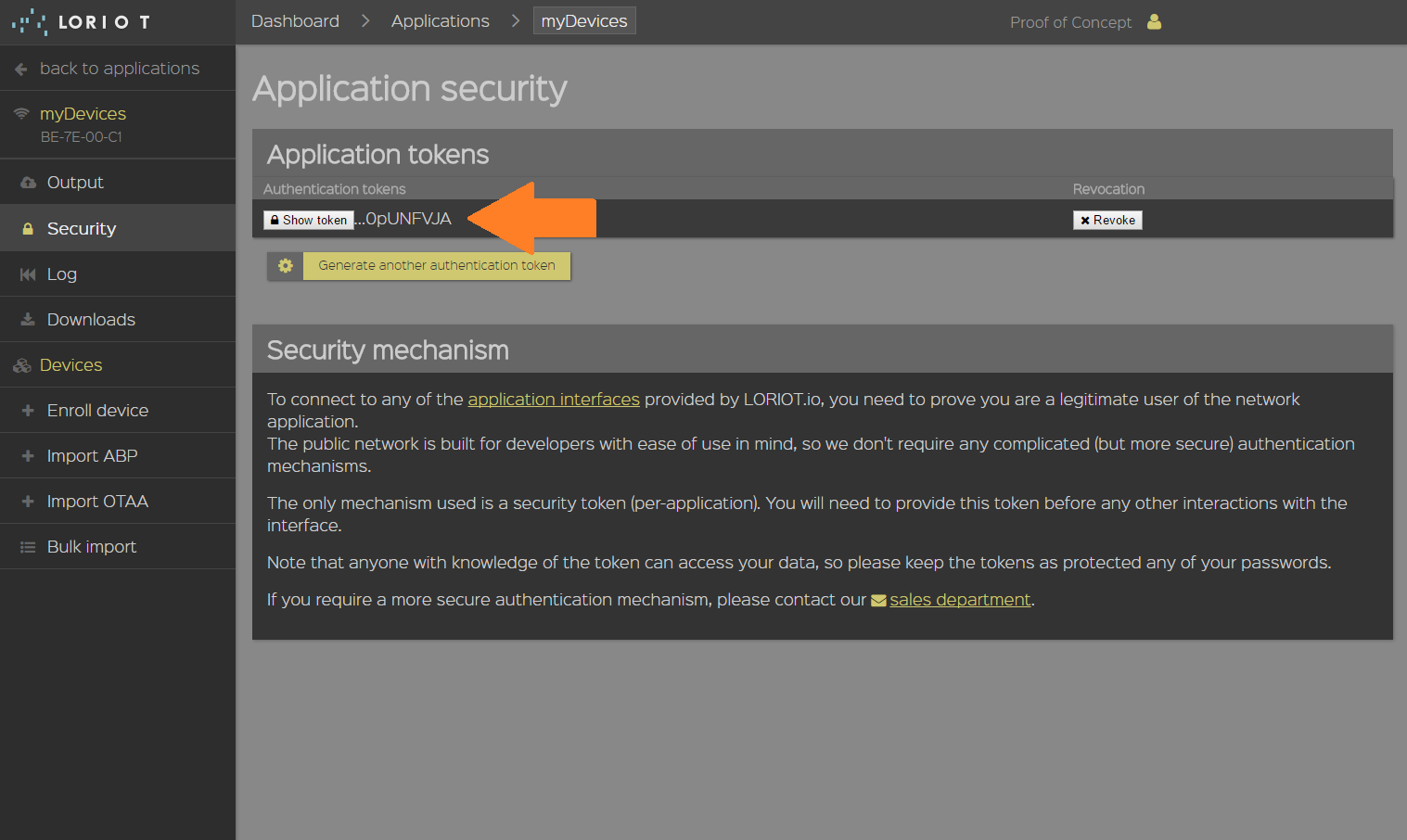The height and width of the screenshot is (840, 1407).
Task: Click the Downloads tray icon
Action: click(28, 320)
